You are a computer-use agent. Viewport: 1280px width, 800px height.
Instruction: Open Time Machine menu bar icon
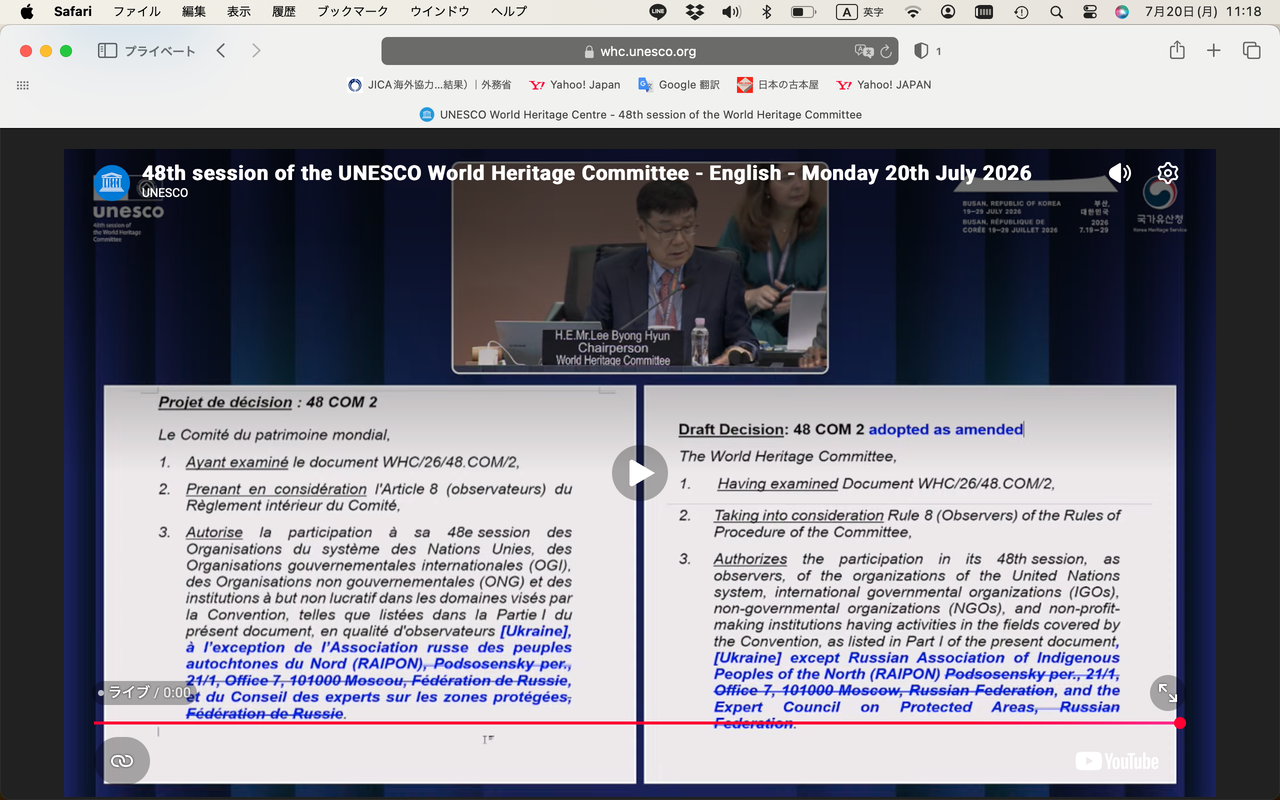1021,12
